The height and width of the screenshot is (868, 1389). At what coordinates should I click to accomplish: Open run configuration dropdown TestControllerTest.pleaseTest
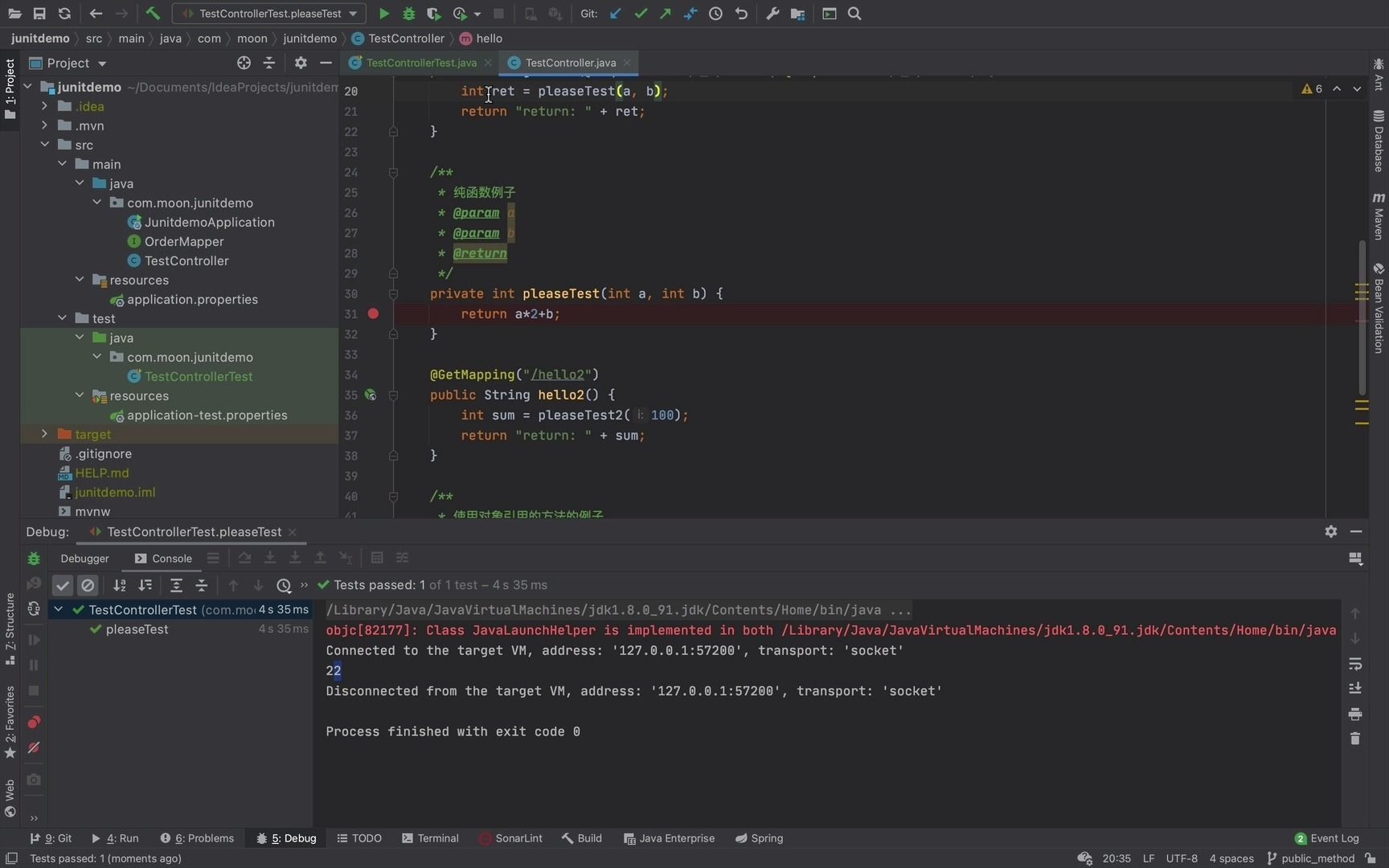tap(269, 14)
